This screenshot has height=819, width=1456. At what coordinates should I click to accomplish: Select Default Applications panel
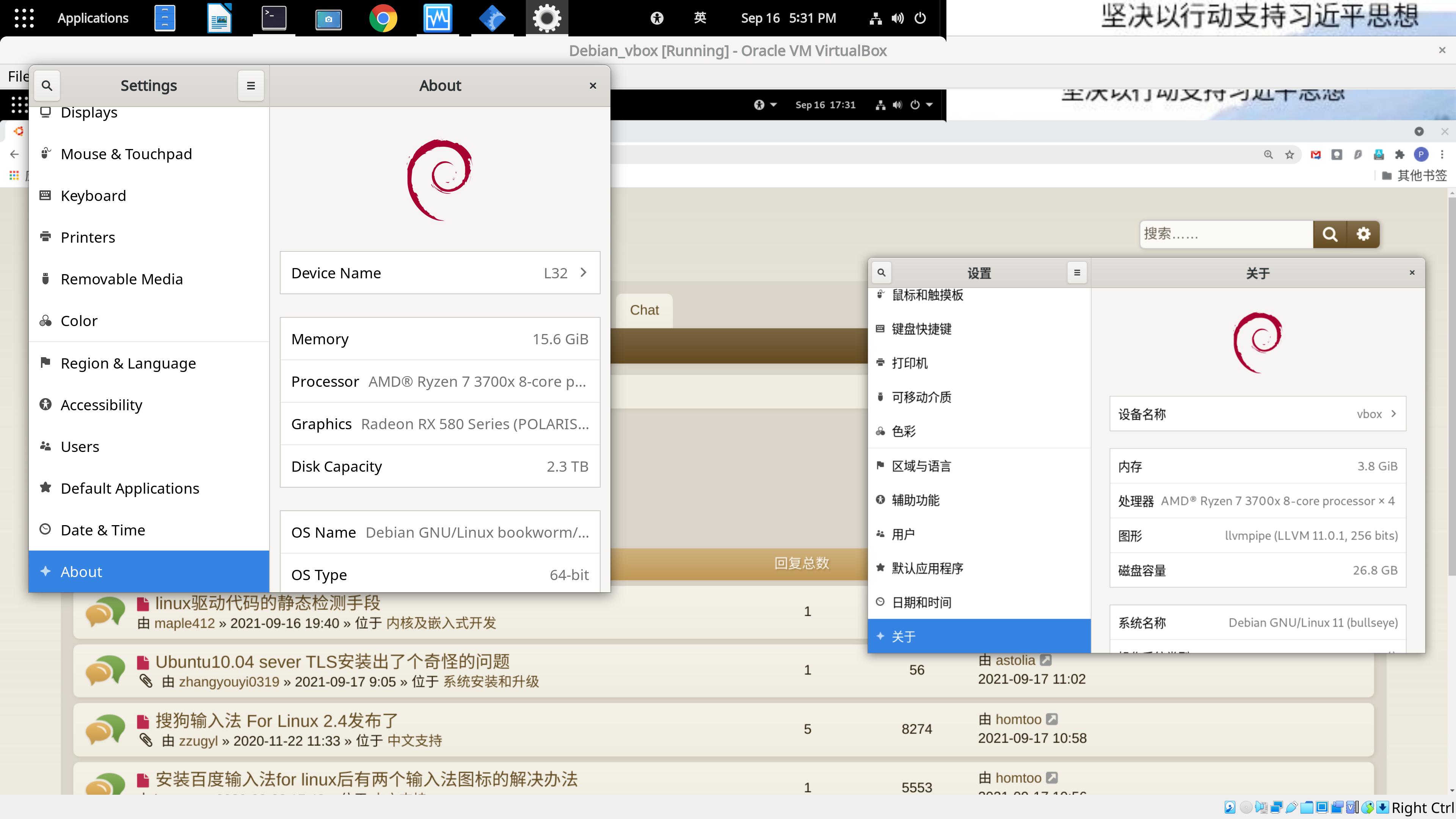coord(149,488)
